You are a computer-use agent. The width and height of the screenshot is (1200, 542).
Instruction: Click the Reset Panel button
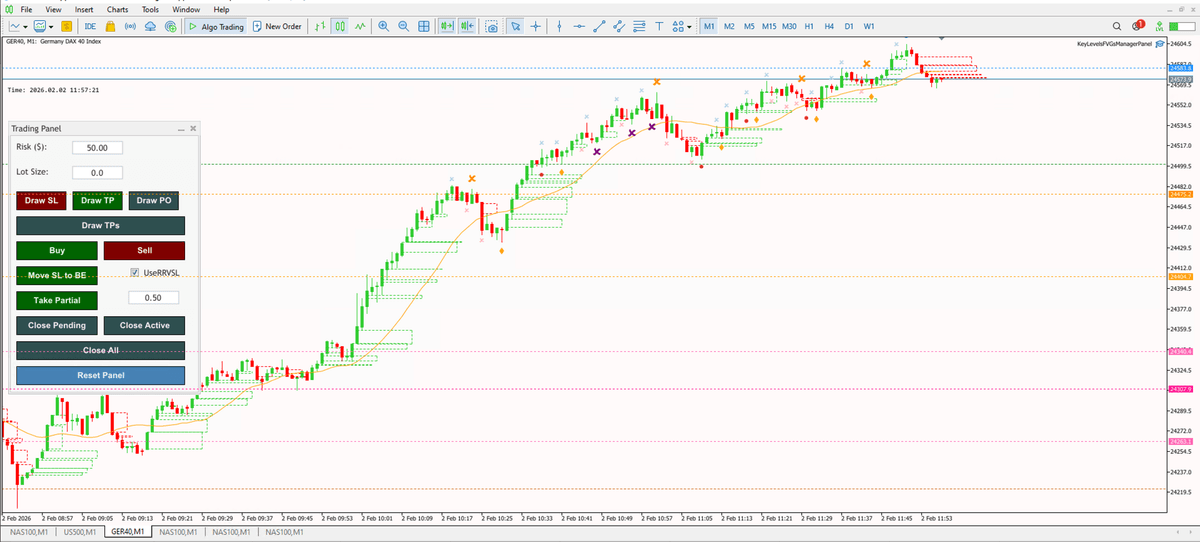[100, 375]
